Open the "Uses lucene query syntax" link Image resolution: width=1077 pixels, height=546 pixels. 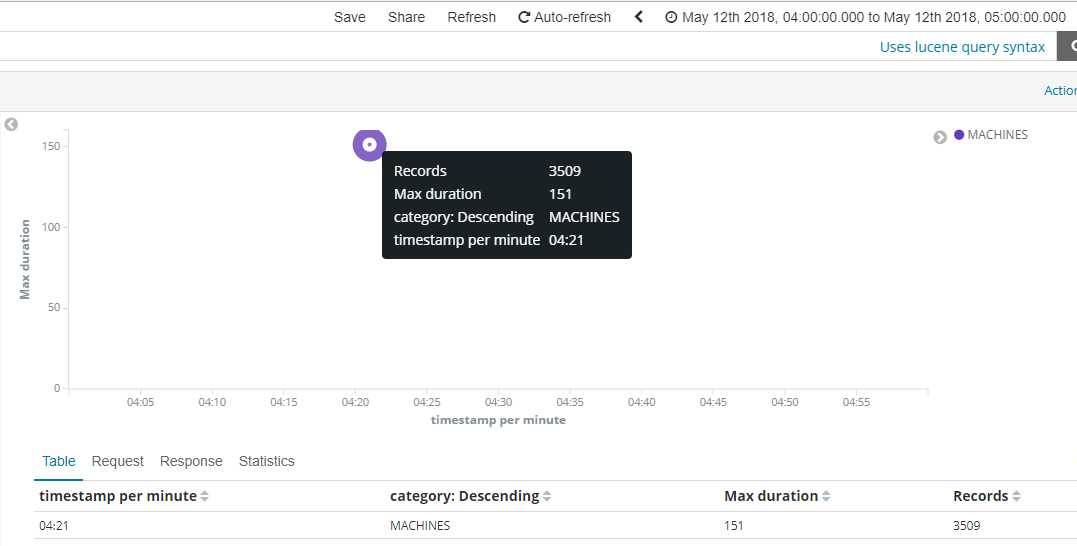(962, 47)
